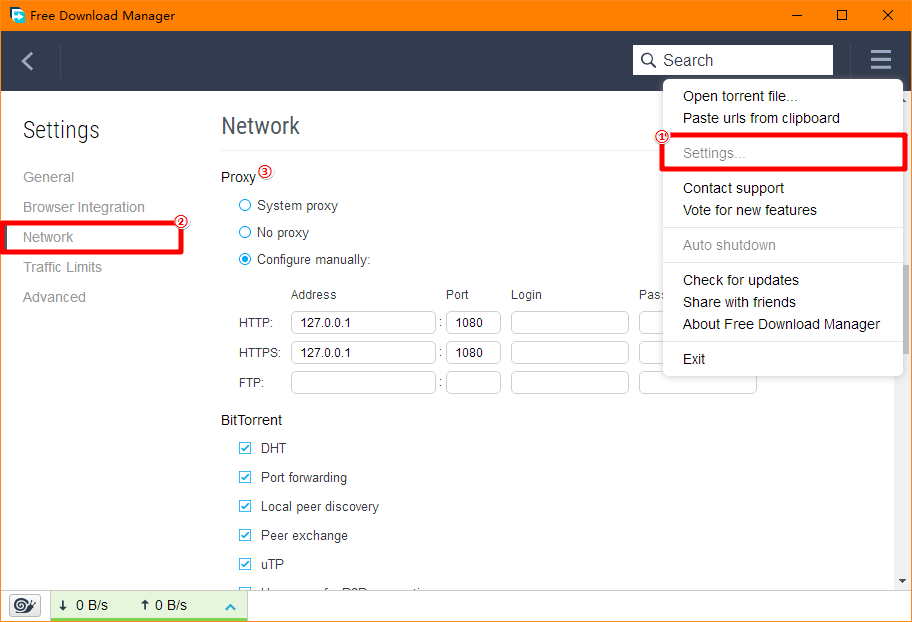The height and width of the screenshot is (622, 912).
Task: Minimize the Free Download Manager window
Action: (x=797, y=15)
